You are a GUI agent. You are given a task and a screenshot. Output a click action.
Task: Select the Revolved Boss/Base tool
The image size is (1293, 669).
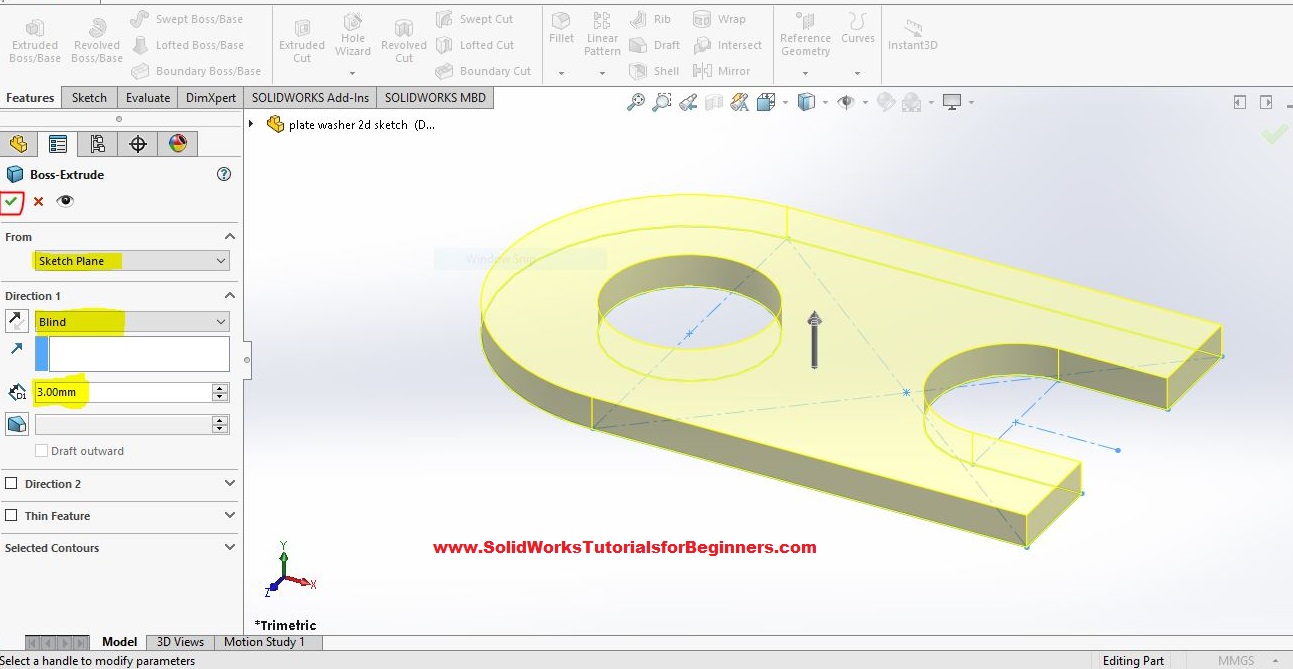click(96, 40)
